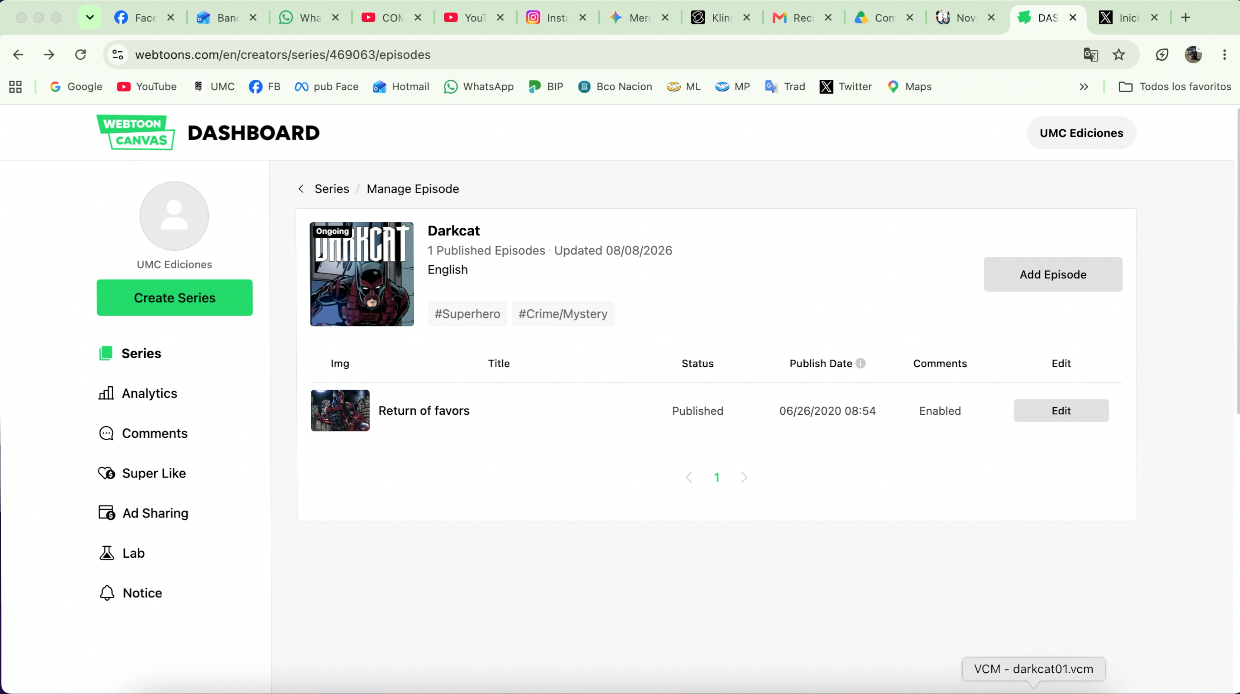Click the Darkcat series cover thumbnail
This screenshot has width=1240, height=694.
pyautogui.click(x=361, y=274)
